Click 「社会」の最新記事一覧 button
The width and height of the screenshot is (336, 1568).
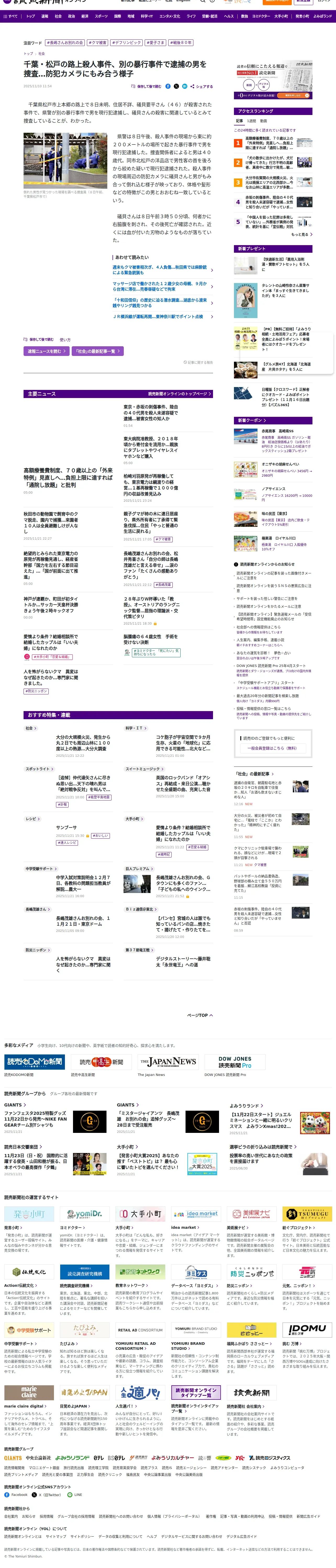(98, 351)
